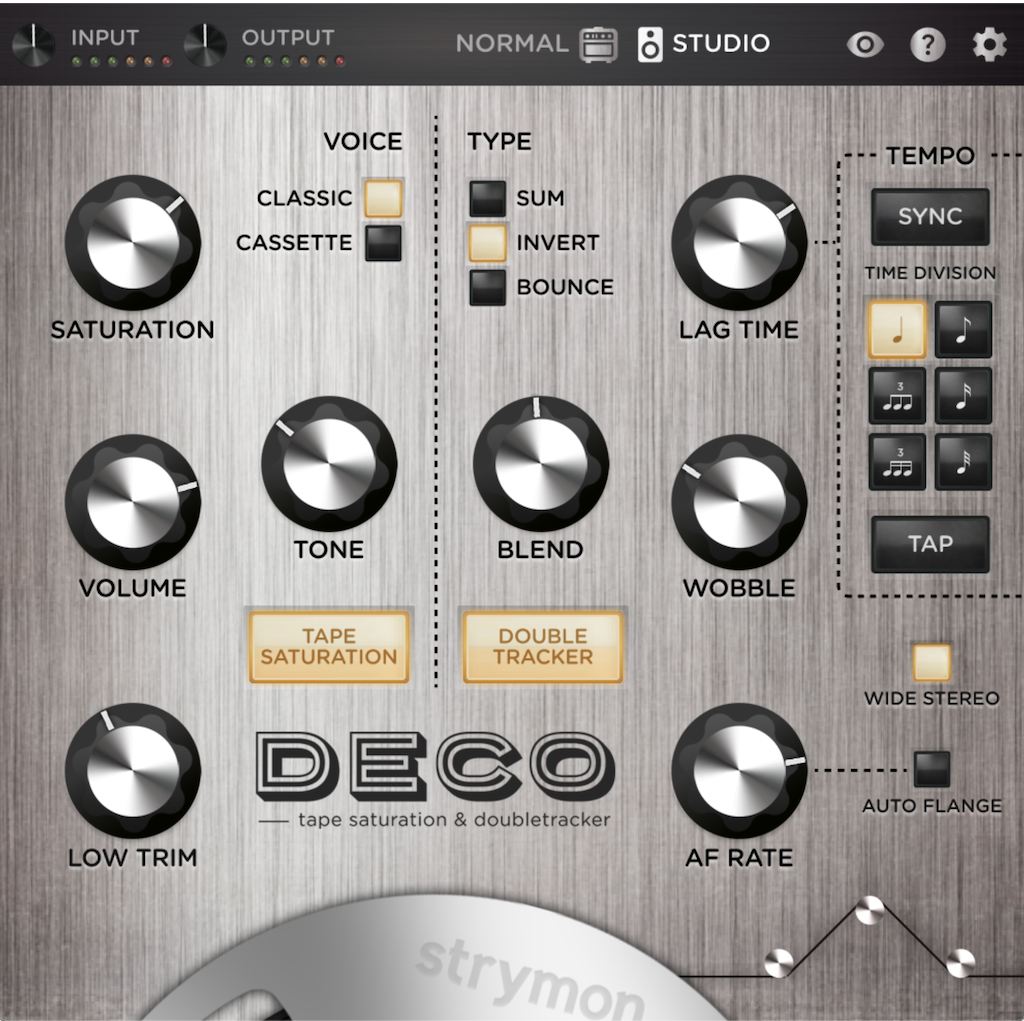Viewport: 1024px width, 1021px height.
Task: Click the TAP tempo button
Action: coord(931,544)
